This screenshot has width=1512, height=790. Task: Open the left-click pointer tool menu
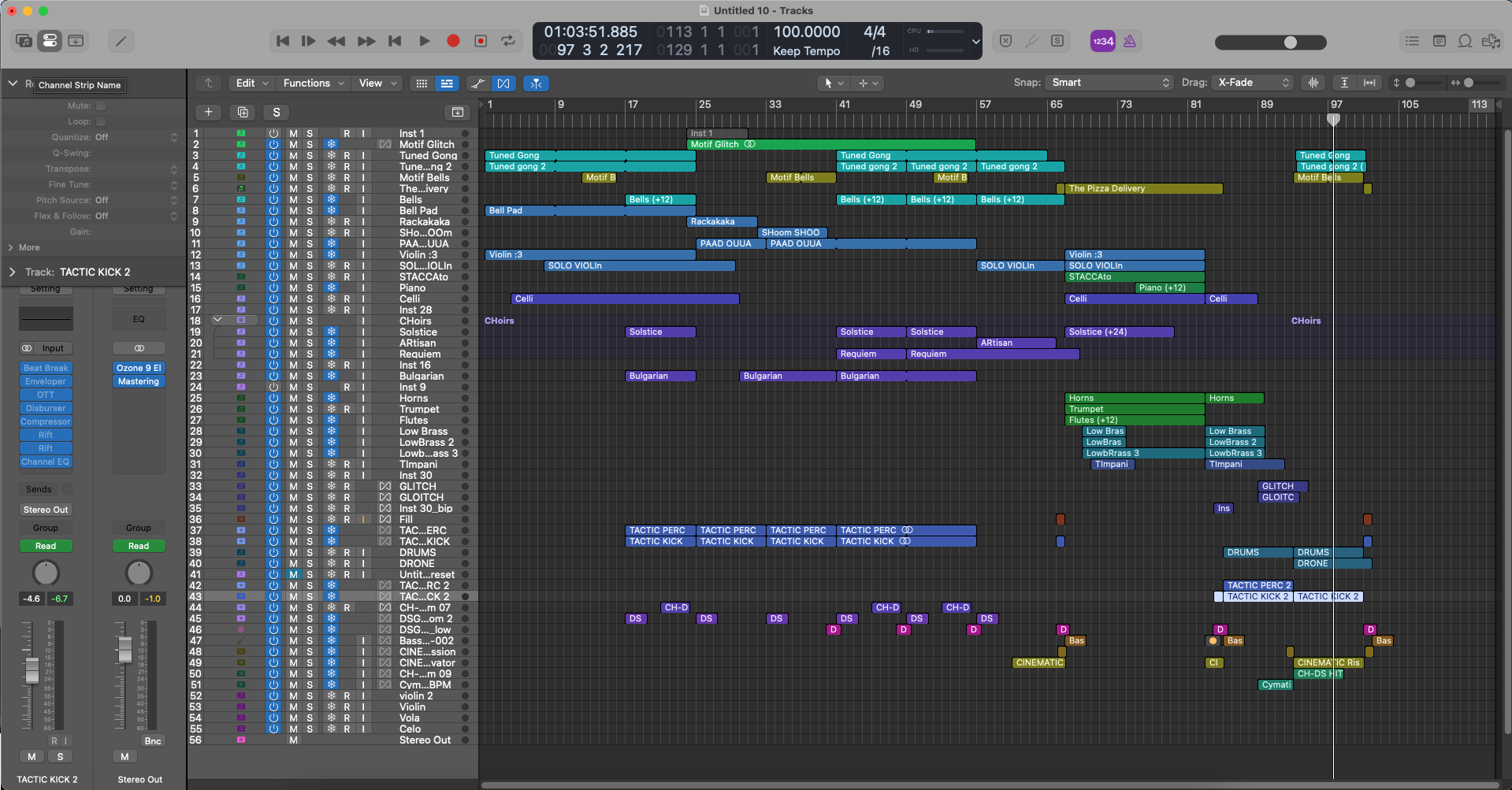[x=834, y=83]
